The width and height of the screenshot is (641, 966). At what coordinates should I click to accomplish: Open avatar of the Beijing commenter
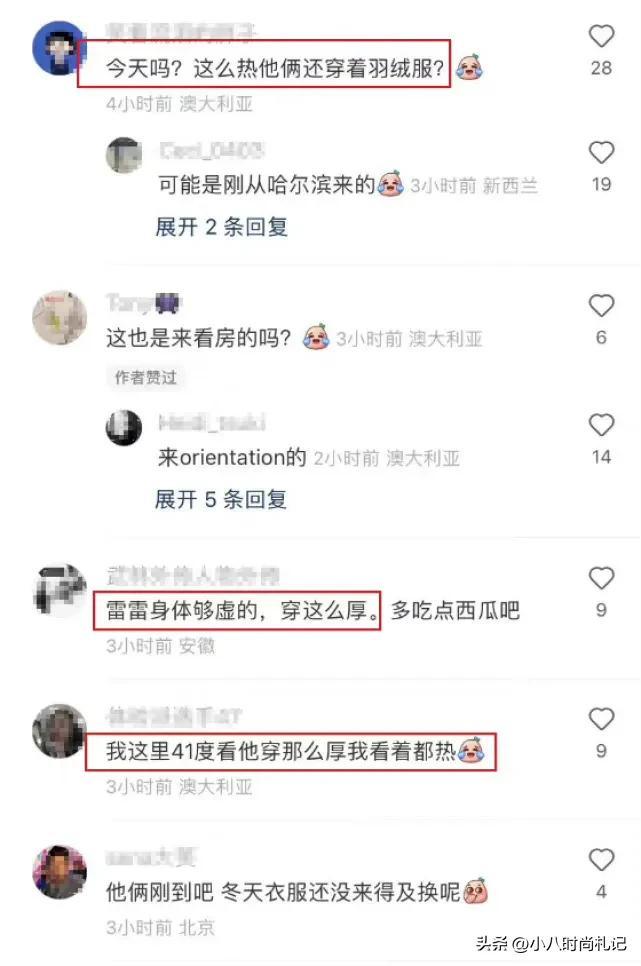tap(59, 872)
